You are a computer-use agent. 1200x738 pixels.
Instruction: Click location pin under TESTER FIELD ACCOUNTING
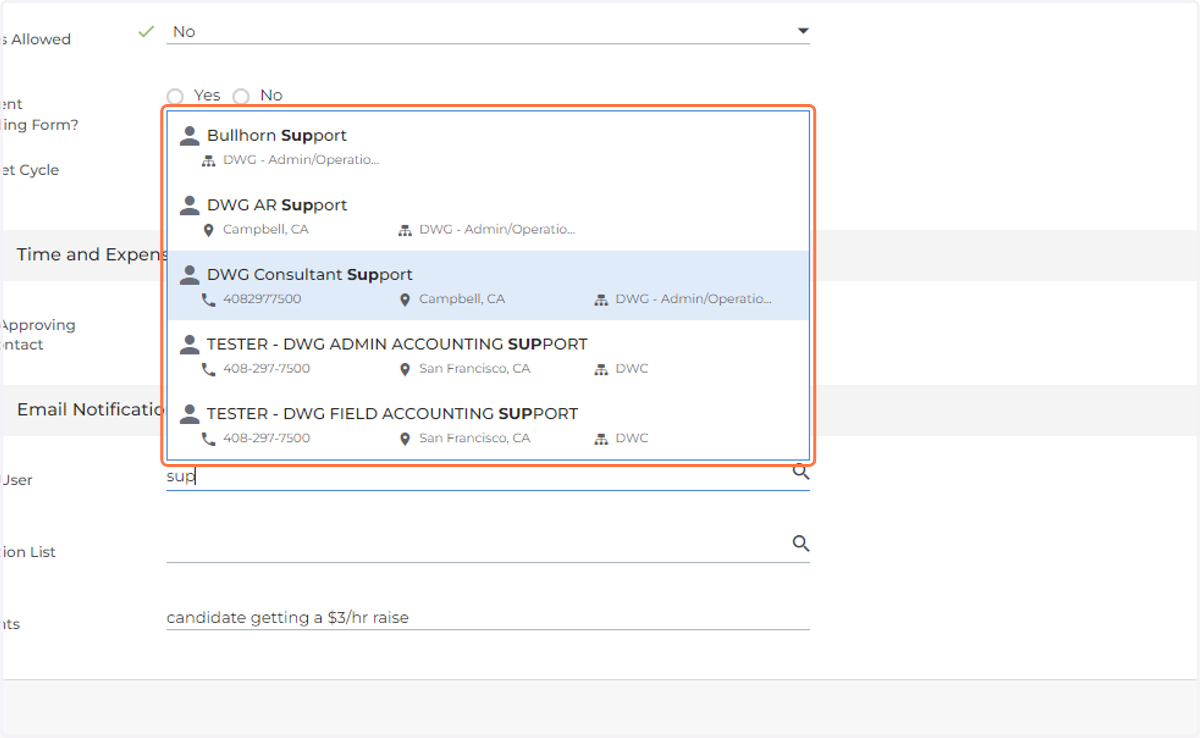coord(405,438)
